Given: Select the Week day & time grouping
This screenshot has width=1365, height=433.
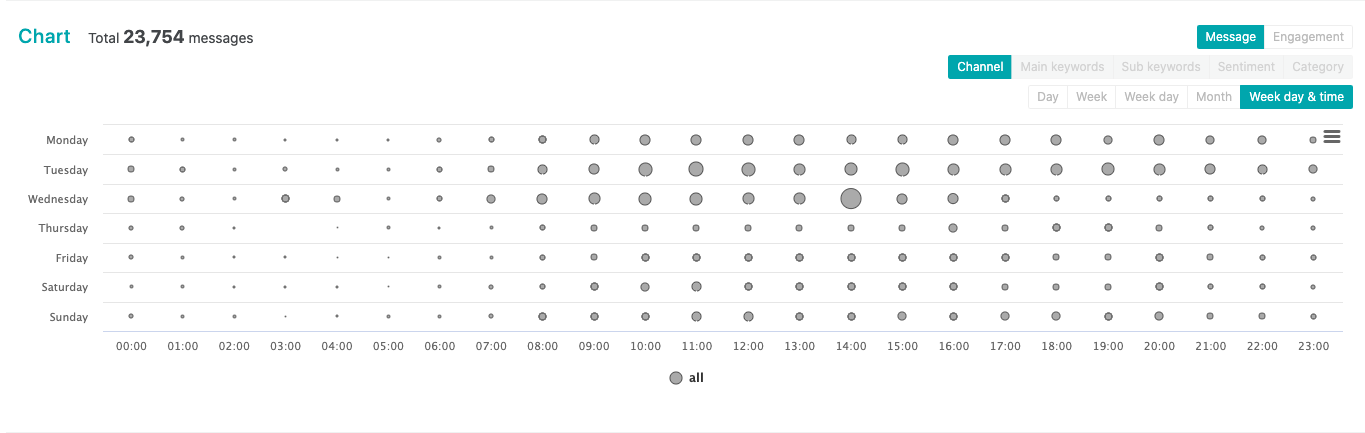Looking at the screenshot, I should [1296, 97].
